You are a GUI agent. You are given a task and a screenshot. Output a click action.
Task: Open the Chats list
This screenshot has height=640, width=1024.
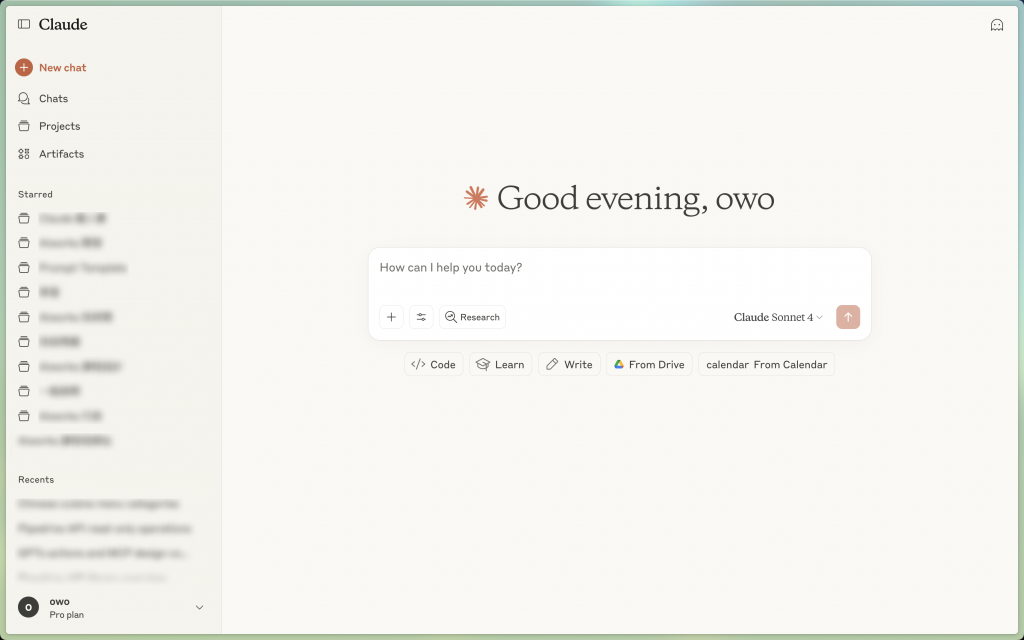pyautogui.click(x=43, y=99)
